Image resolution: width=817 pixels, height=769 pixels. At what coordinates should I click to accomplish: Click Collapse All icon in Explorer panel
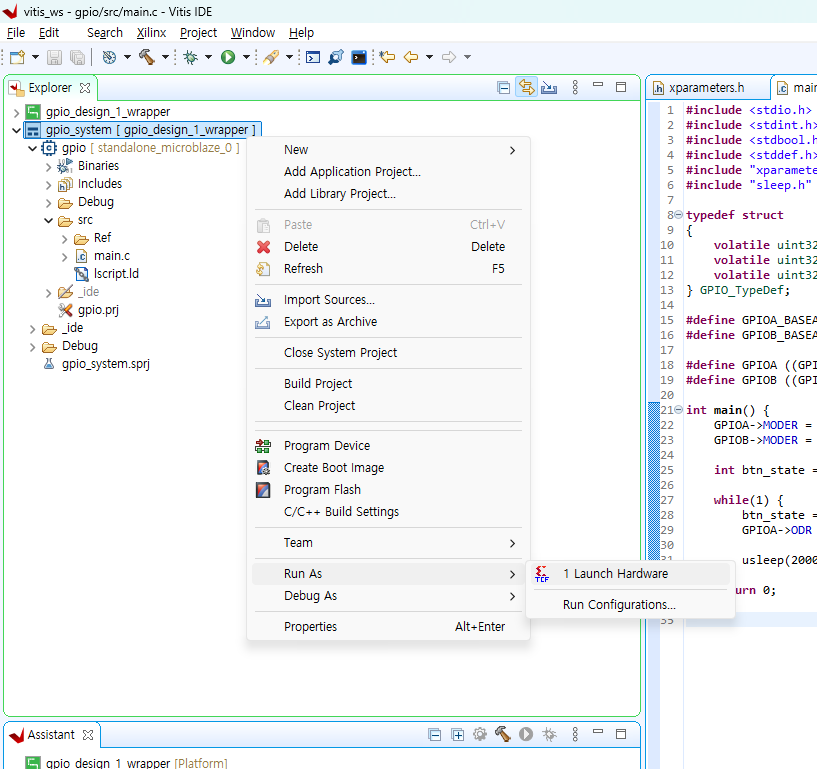point(504,88)
